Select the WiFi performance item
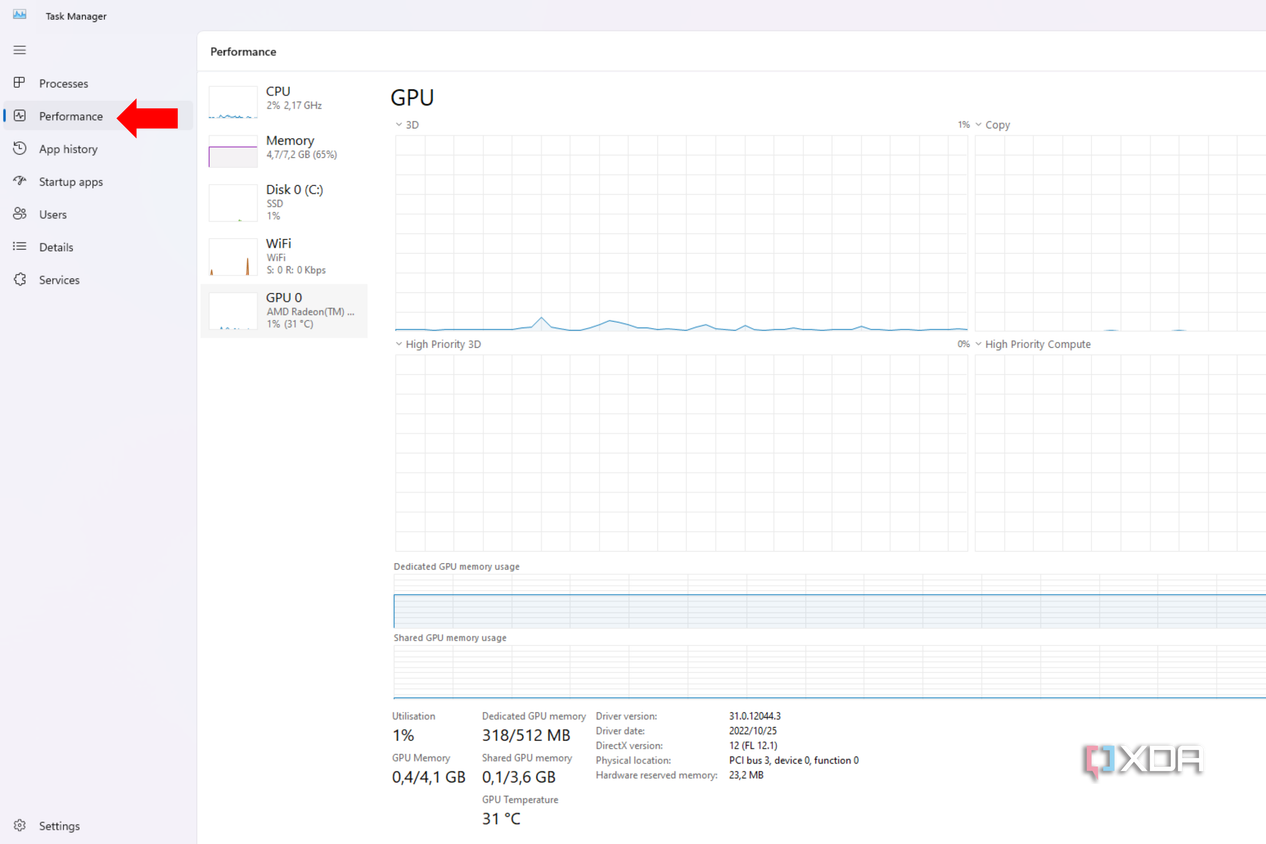1266x844 pixels. point(284,256)
